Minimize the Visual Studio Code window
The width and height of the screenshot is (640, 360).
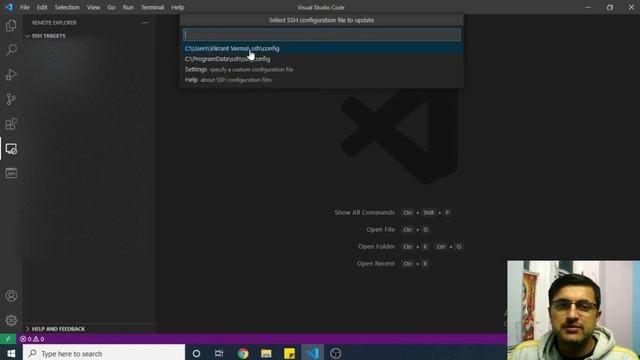[x=588, y=7]
